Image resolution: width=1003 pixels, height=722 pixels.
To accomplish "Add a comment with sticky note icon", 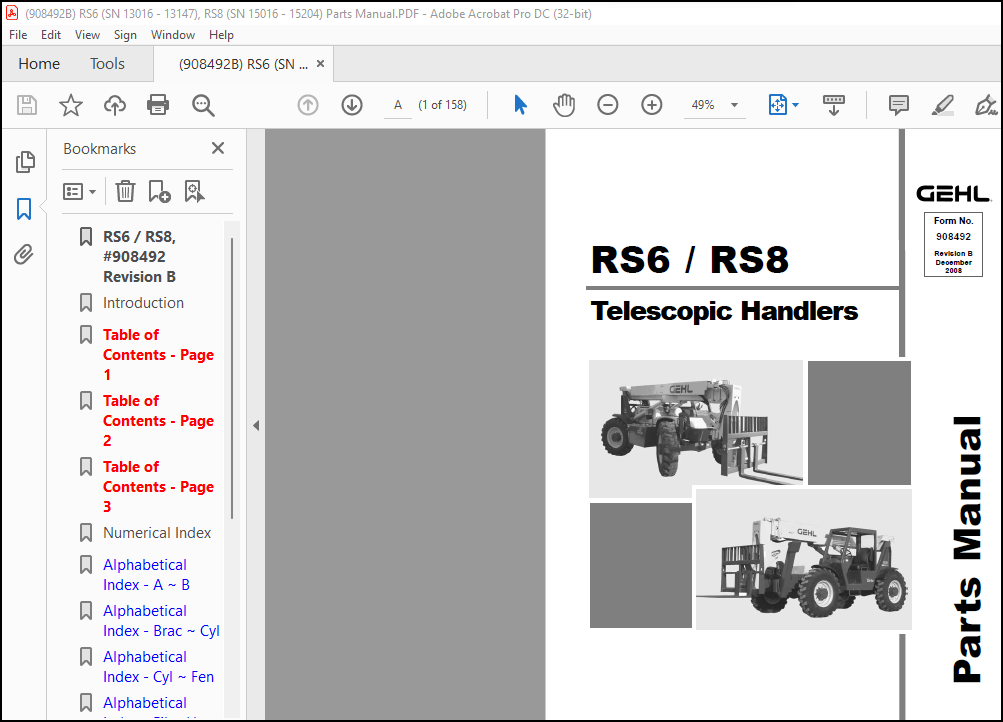I will (x=899, y=105).
